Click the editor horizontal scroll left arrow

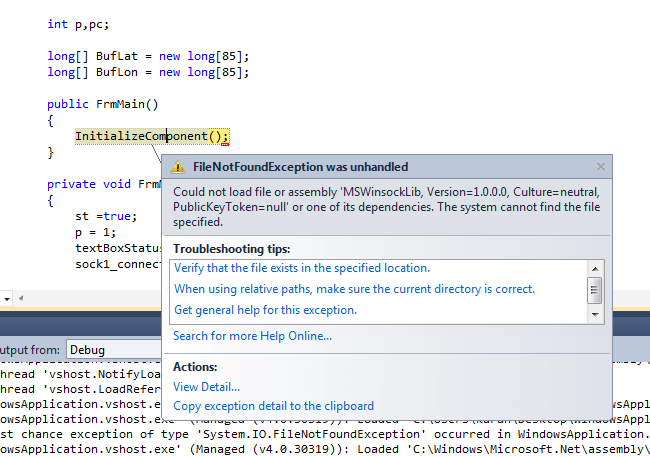(21, 298)
